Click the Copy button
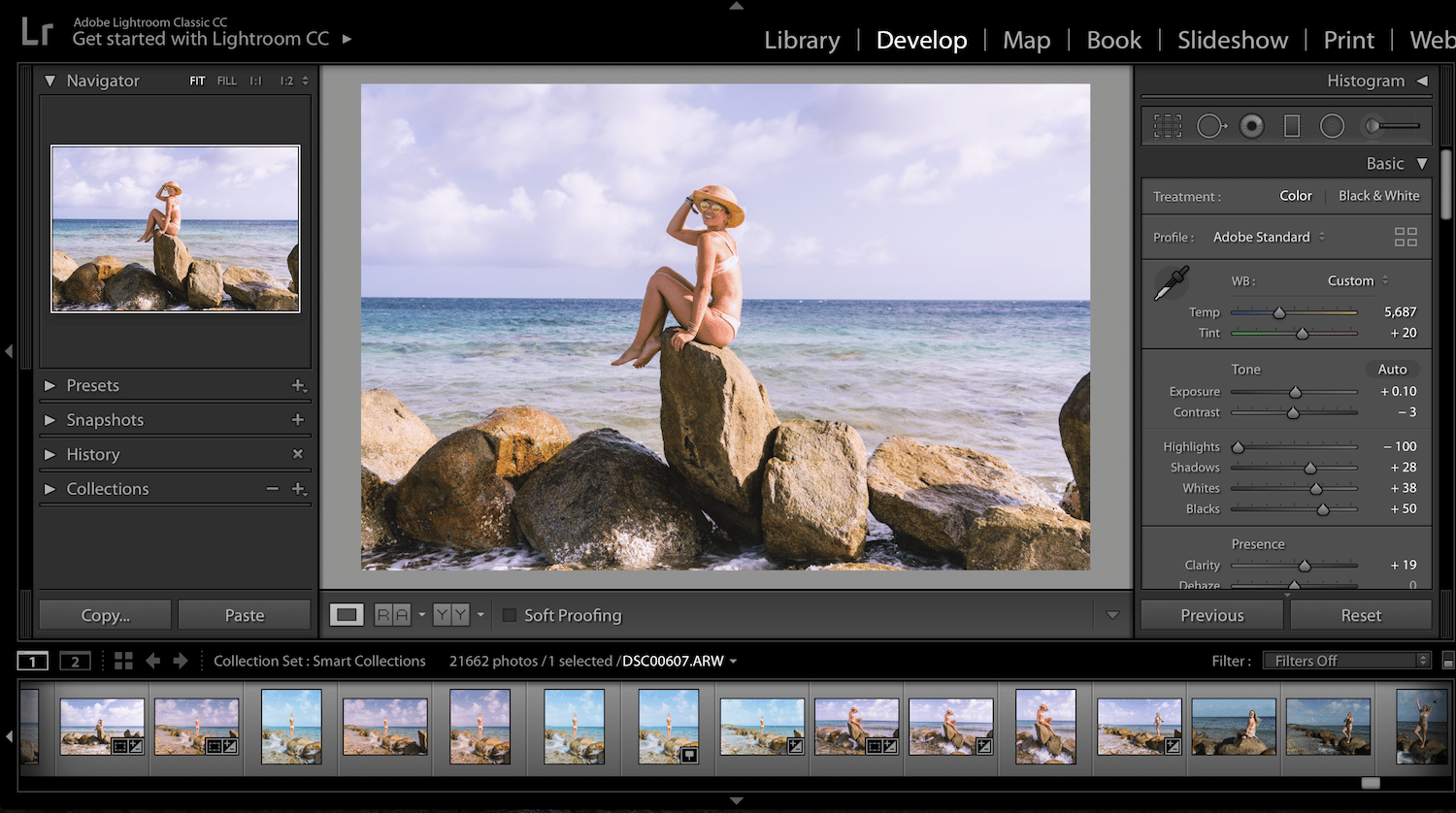This screenshot has width=1456, height=813. (x=104, y=614)
